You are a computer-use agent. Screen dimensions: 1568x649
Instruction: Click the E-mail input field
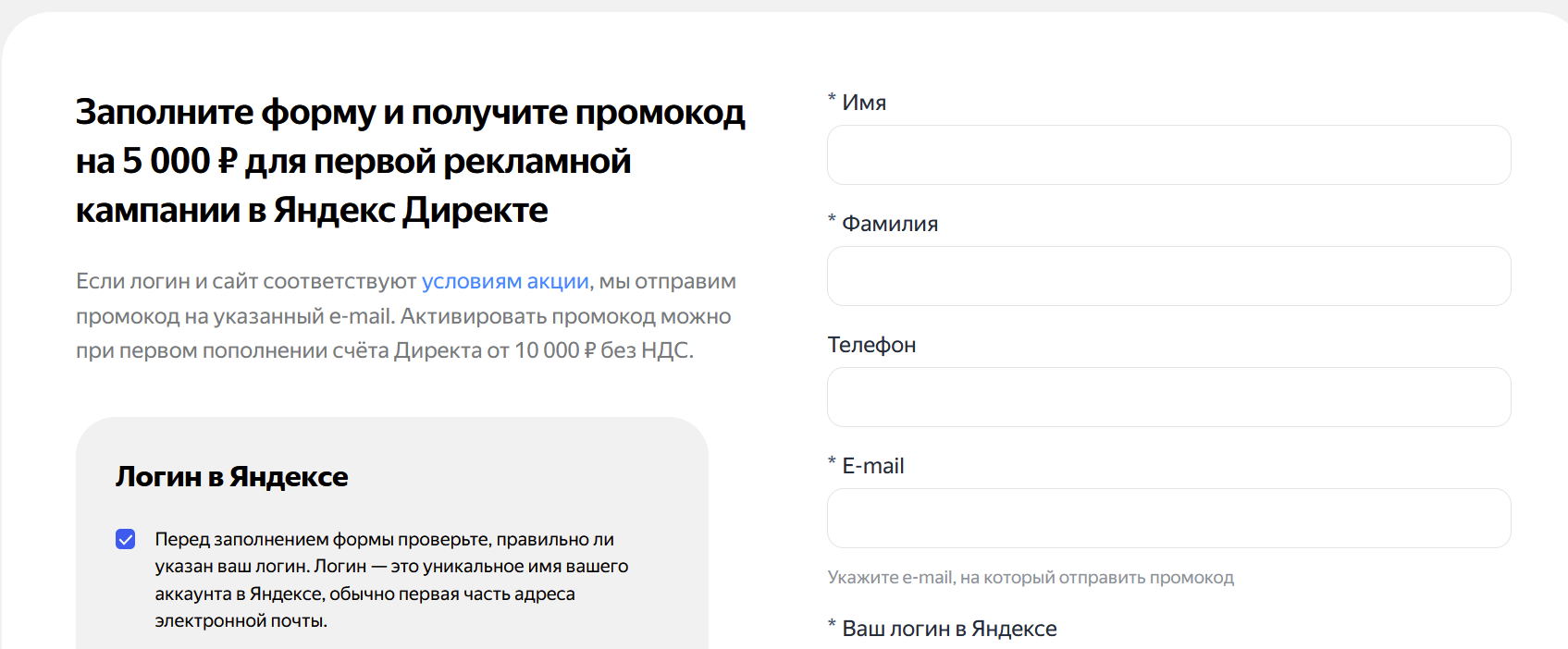coord(1168,518)
